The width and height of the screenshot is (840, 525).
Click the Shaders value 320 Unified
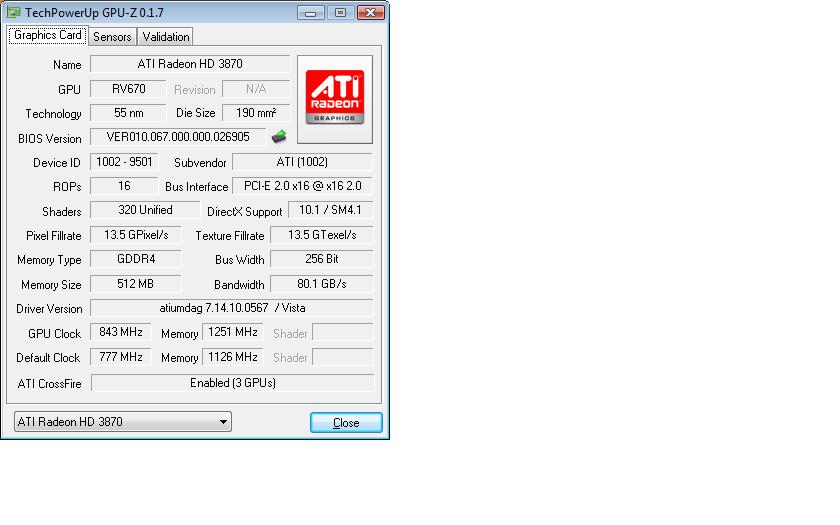(x=145, y=210)
